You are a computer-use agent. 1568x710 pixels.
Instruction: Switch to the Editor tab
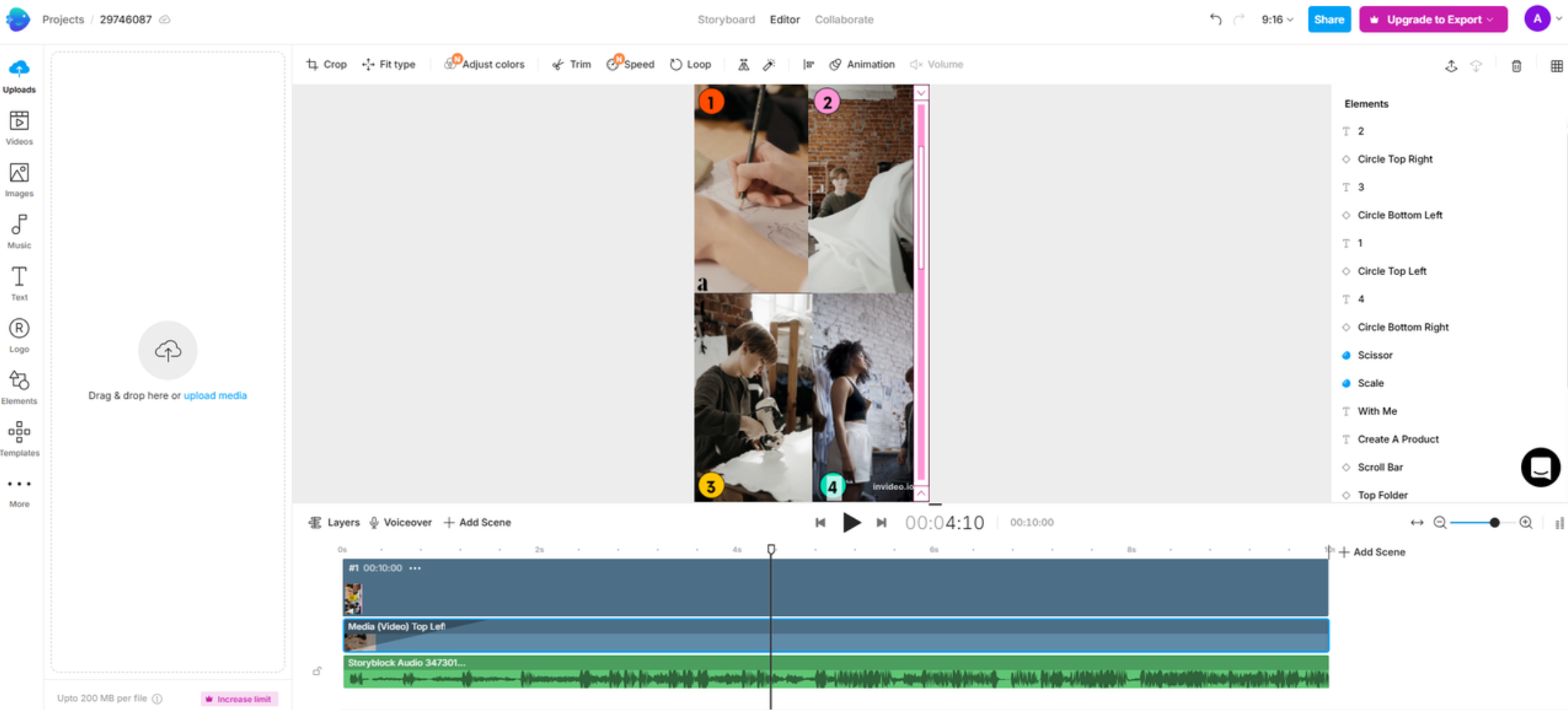785,20
